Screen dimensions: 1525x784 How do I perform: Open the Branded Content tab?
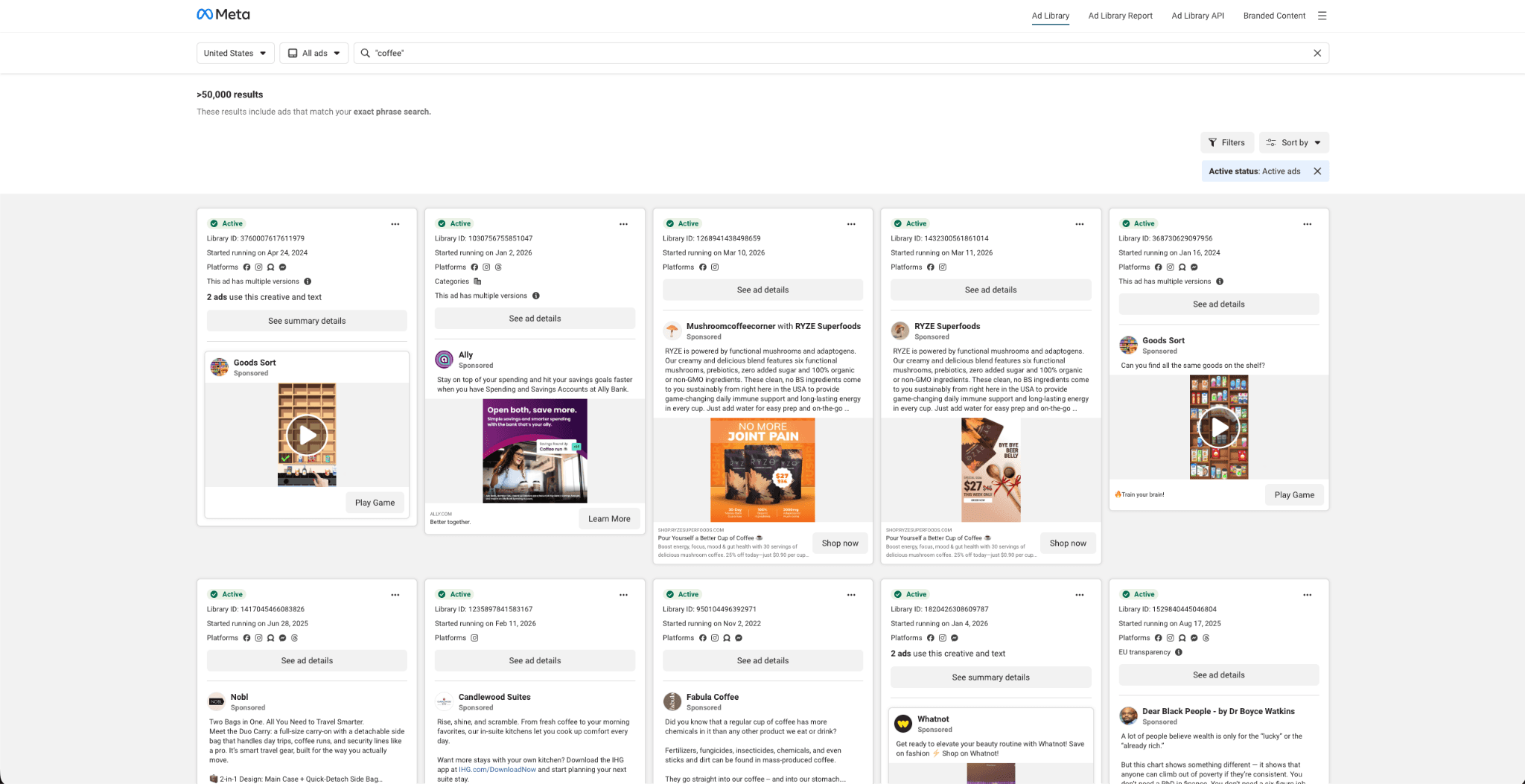1274,16
